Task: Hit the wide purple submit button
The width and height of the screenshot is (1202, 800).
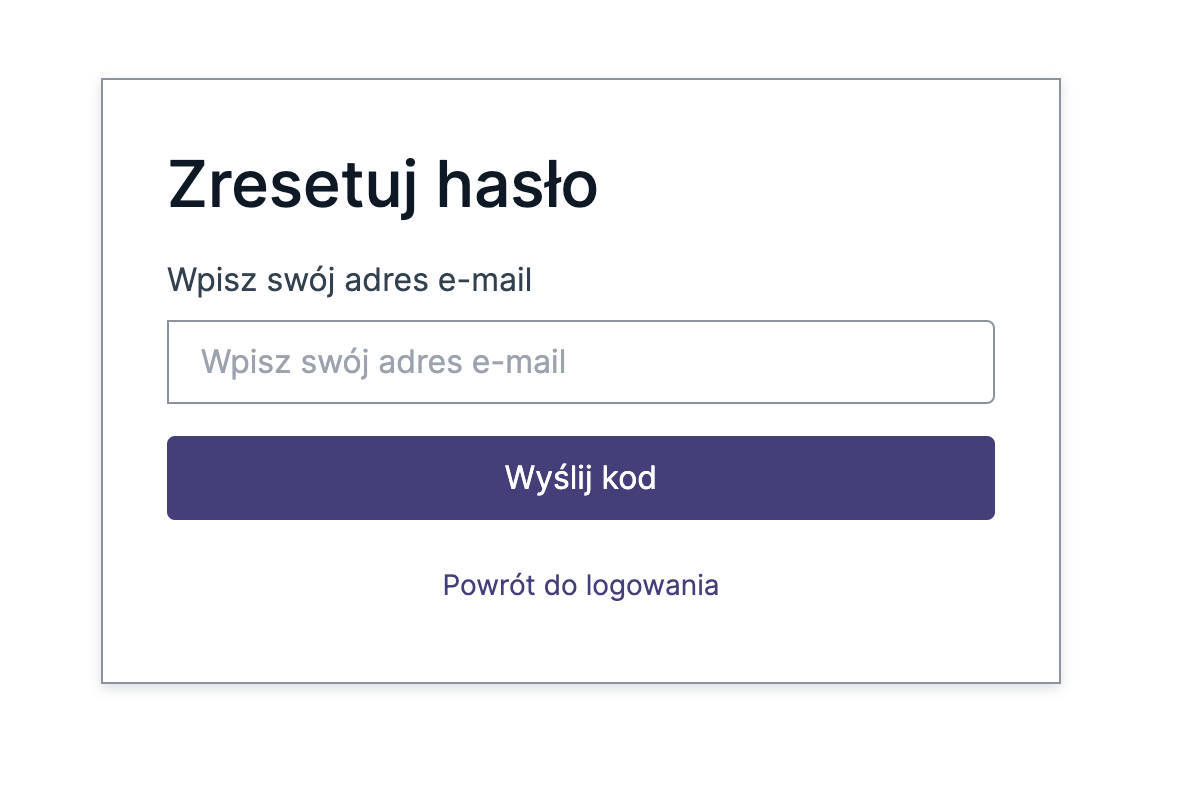Action: click(580, 478)
